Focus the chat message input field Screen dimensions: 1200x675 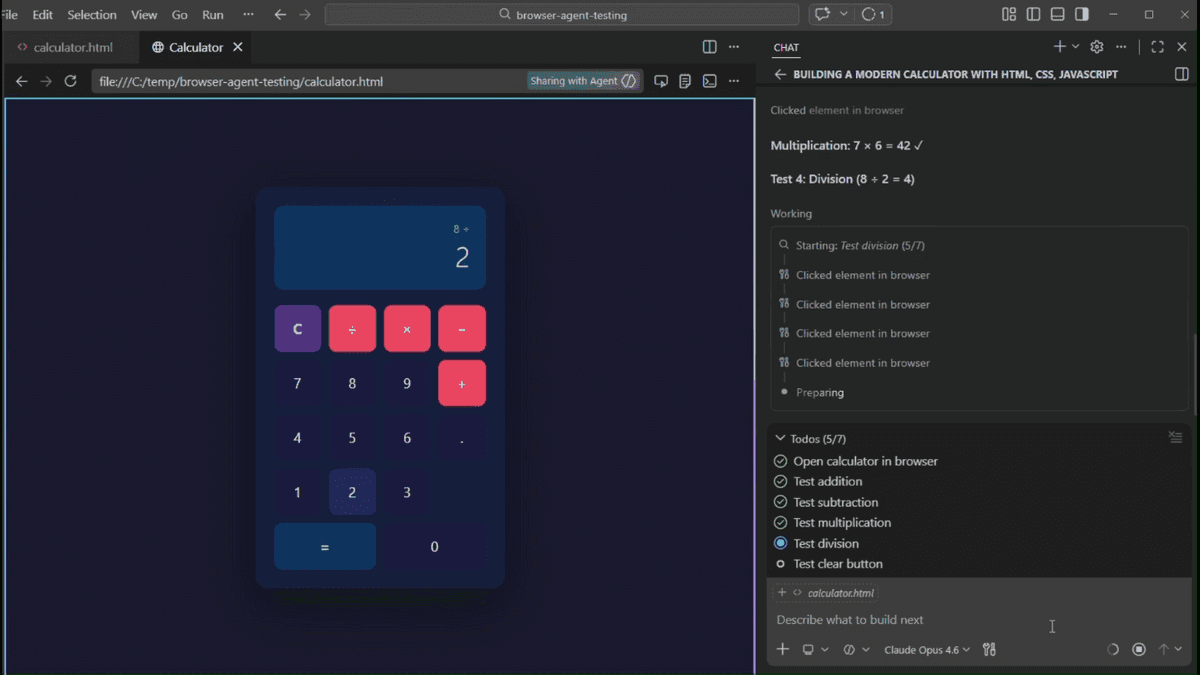coord(979,620)
